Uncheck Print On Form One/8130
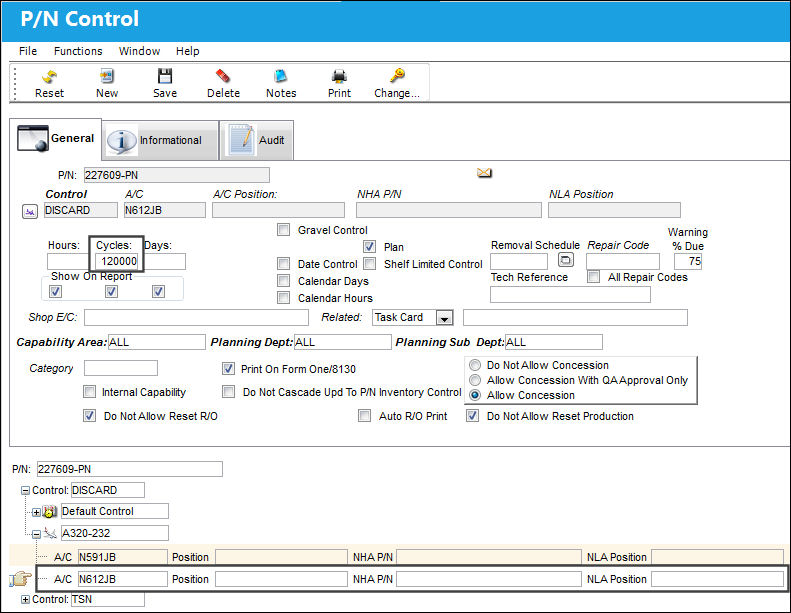The image size is (791, 613). (x=229, y=369)
